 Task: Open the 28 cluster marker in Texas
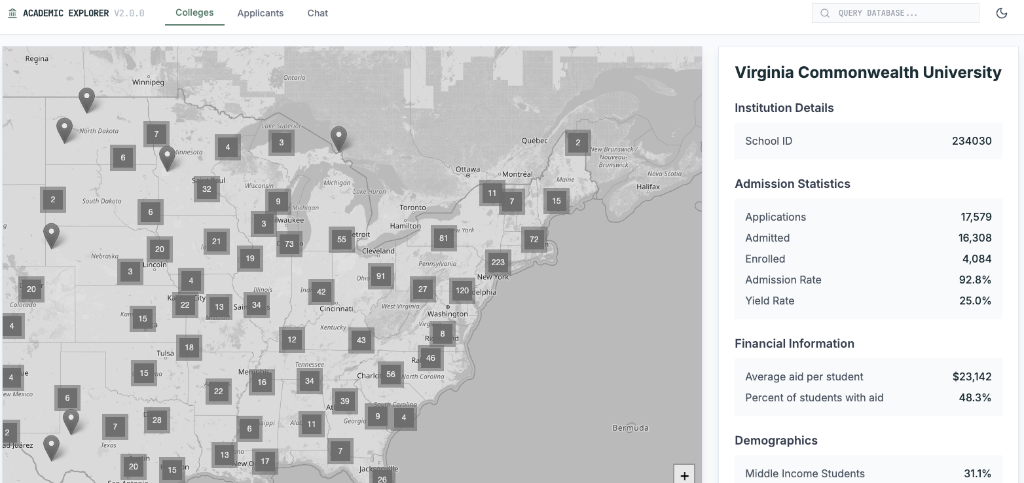pos(157,420)
